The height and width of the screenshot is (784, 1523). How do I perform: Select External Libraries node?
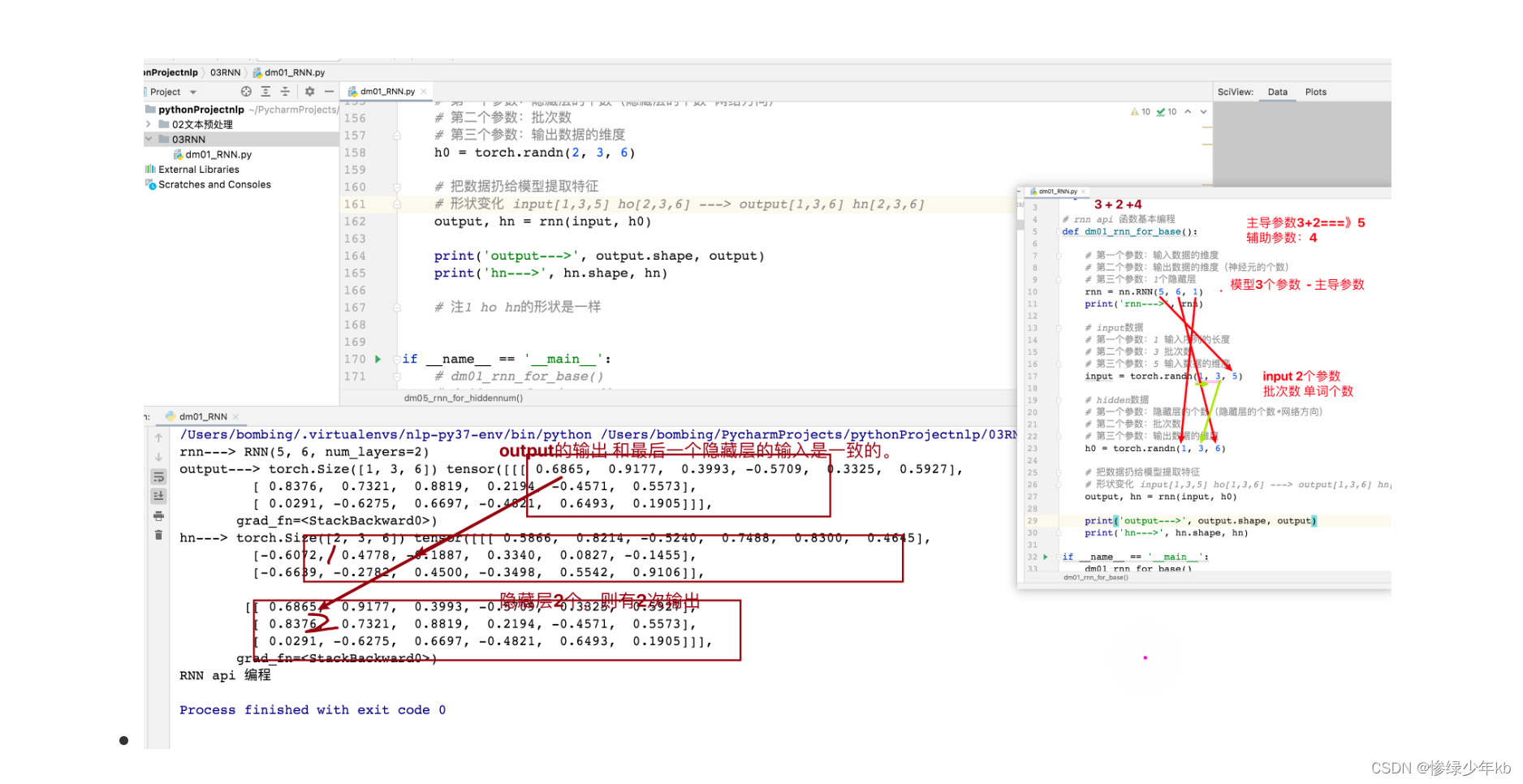tap(192, 170)
